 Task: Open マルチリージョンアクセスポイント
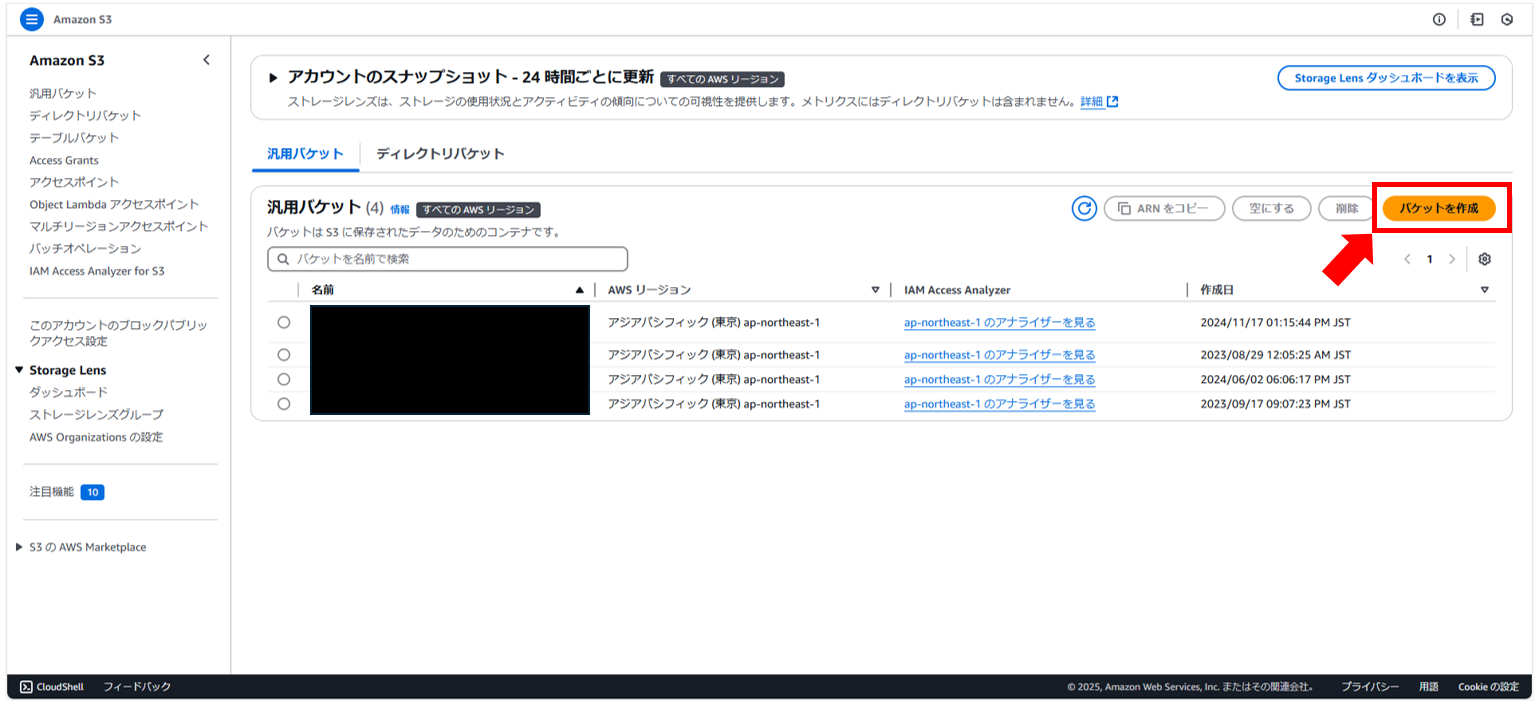[119, 226]
